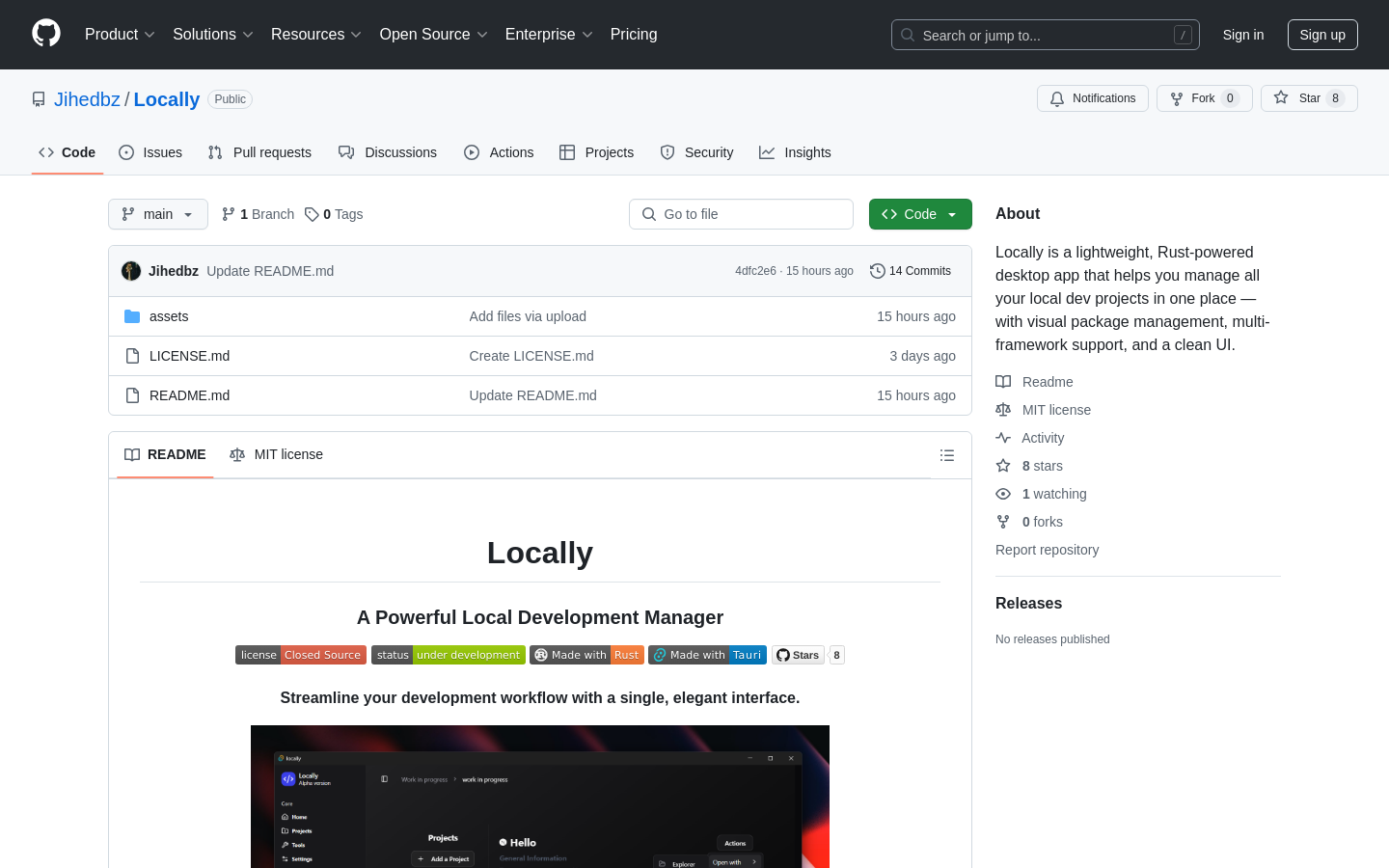Open the Insights tab

coord(795,152)
